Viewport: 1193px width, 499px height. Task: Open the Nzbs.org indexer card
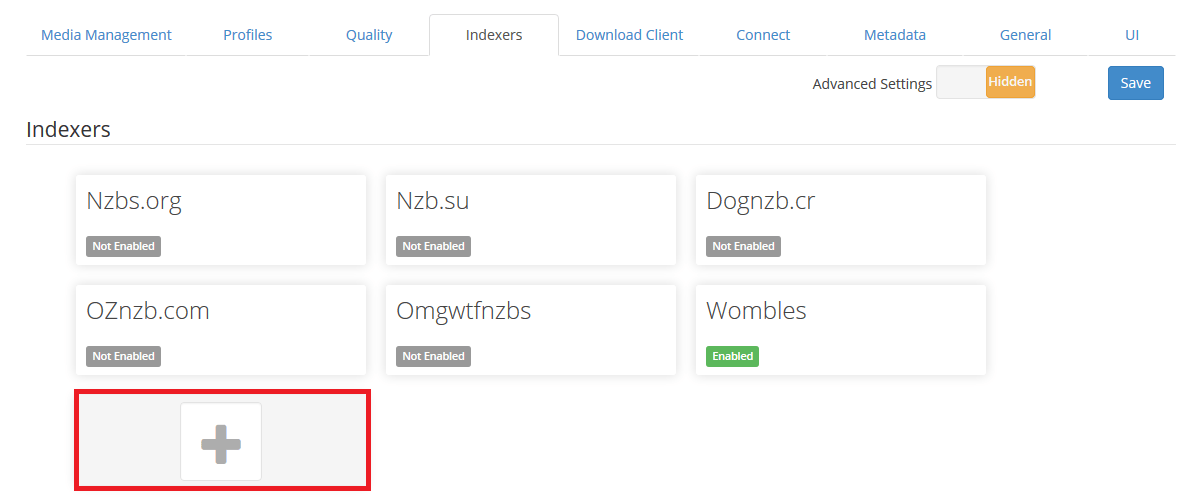(x=221, y=220)
